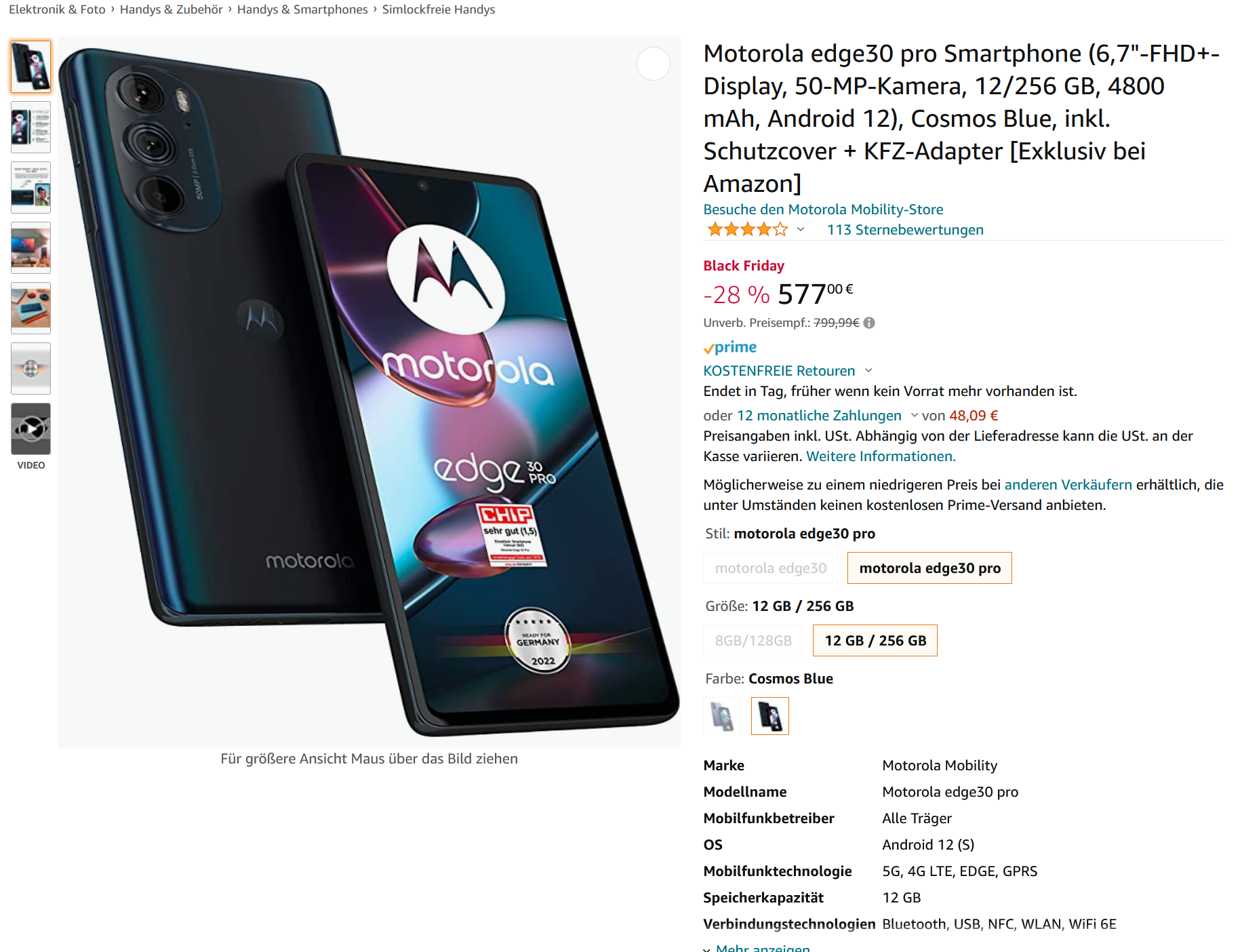Viewport: 1242px width, 952px height.
Task: Open Elektronik & Foto breadcrumb
Action: 57,9
